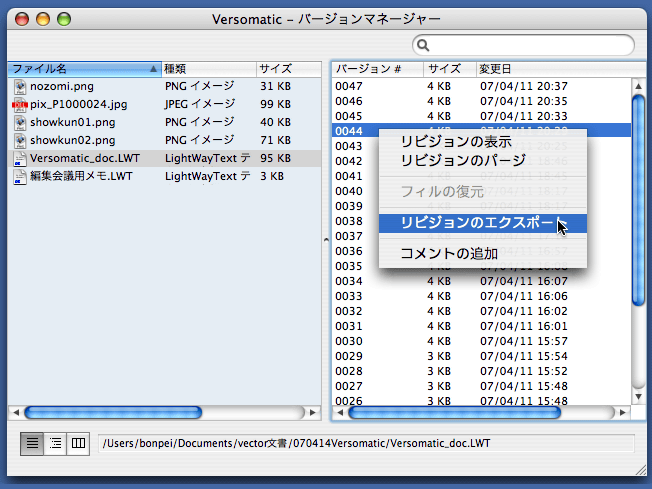This screenshot has height=489, width=652.
Task: Select file name nozomi.png
Action: 62,86
